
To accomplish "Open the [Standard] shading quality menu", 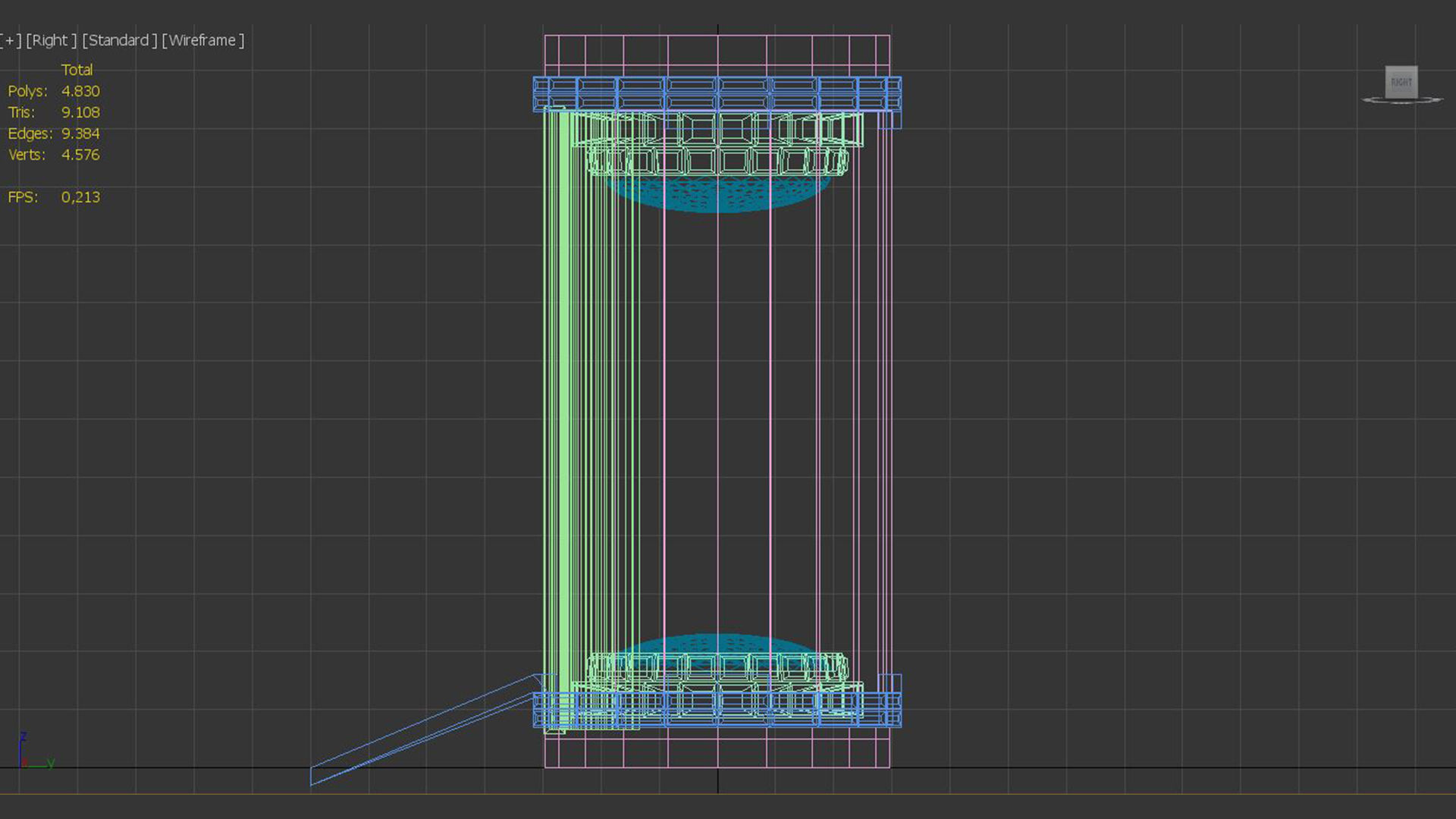I will tap(119, 40).
